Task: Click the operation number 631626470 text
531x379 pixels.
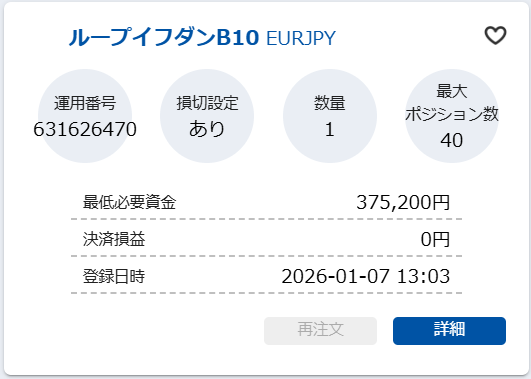Action: (x=85, y=129)
